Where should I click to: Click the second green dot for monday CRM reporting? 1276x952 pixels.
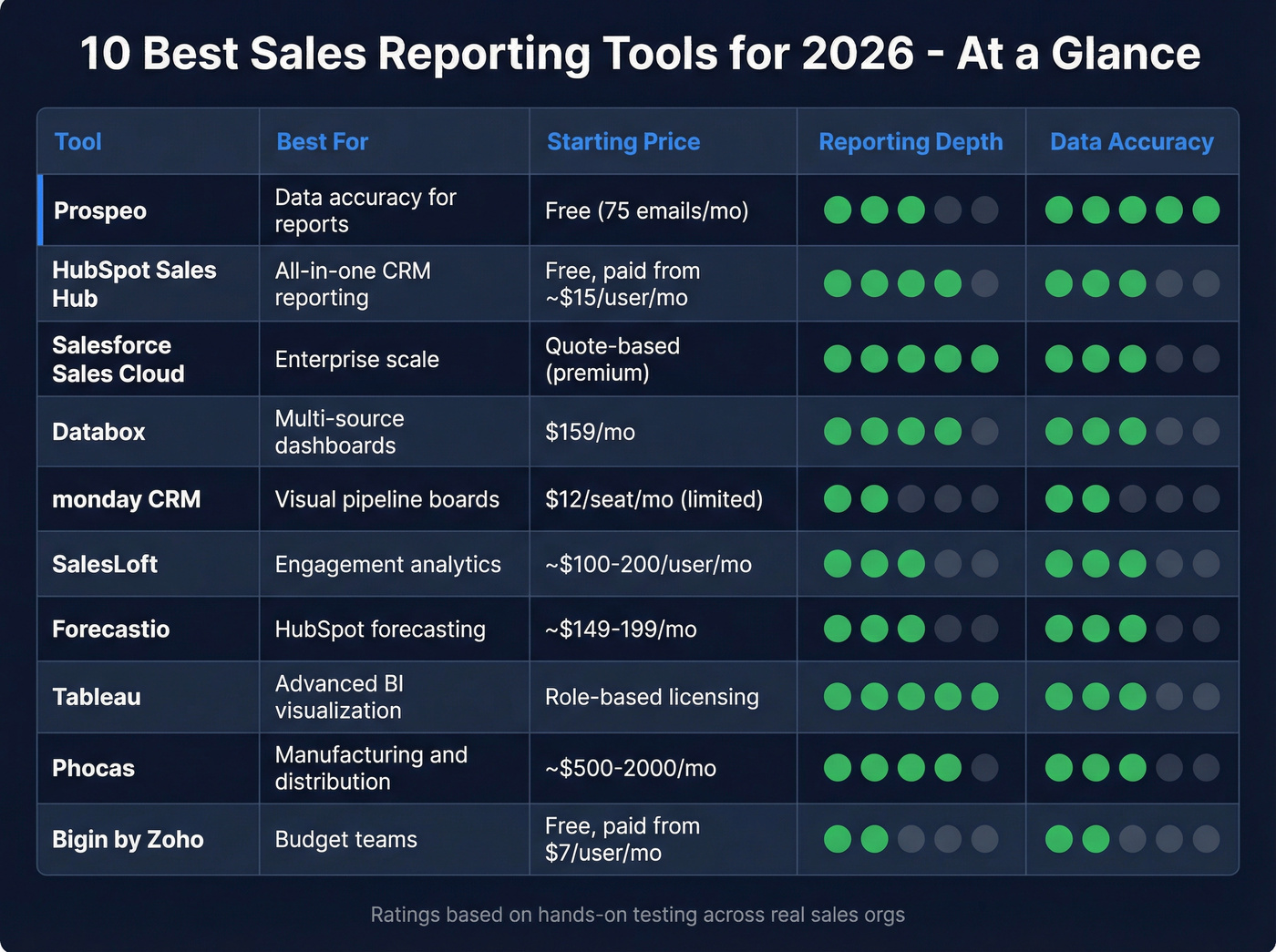point(874,499)
